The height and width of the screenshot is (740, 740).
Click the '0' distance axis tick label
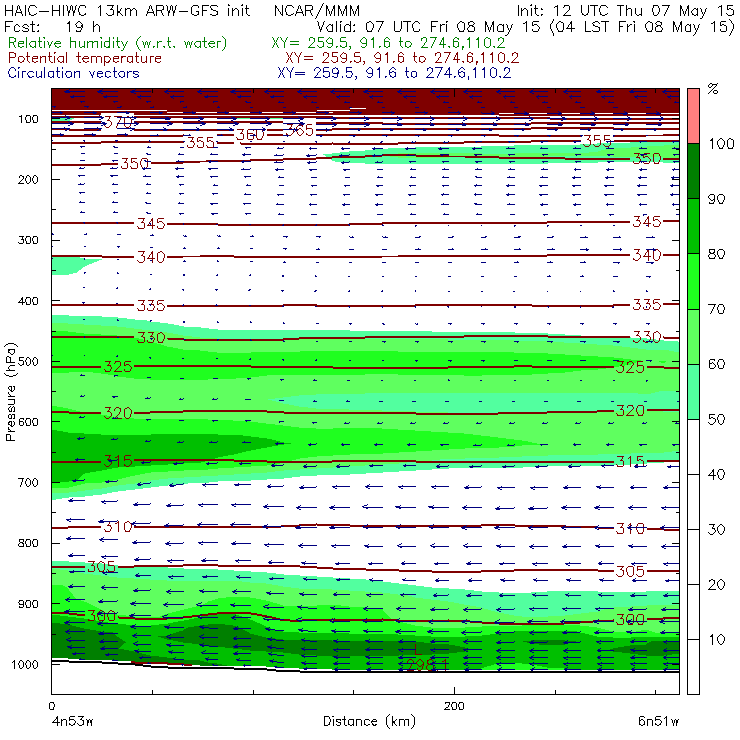click(51, 706)
